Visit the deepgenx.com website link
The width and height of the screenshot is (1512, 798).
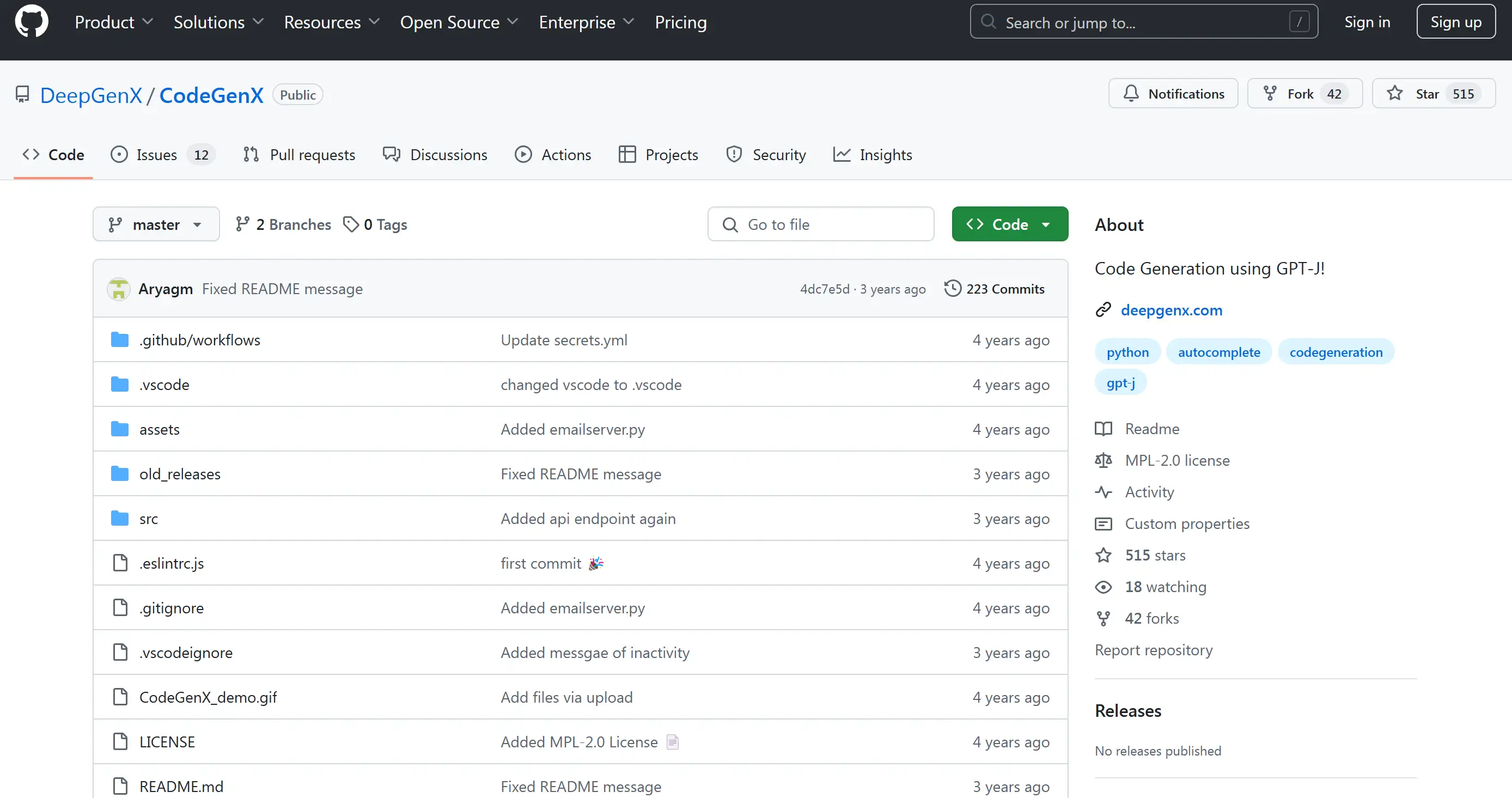(x=1172, y=310)
